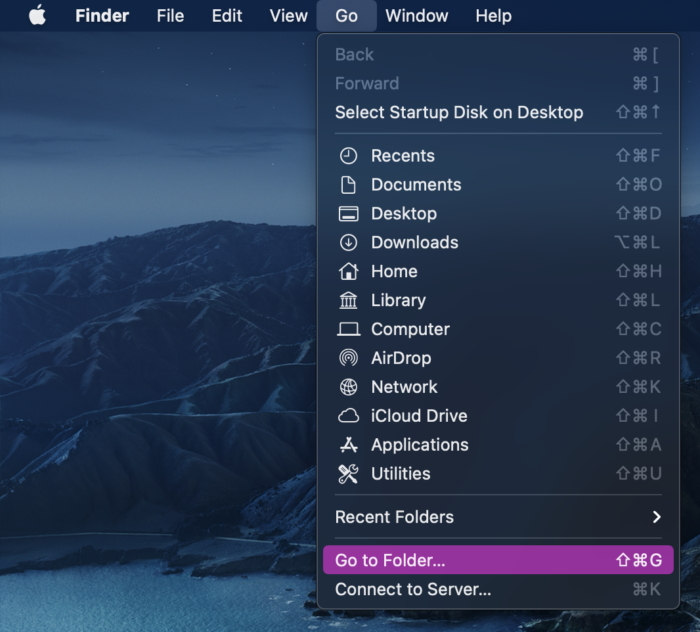Click the ⇧⌘U shortcut beside Utilities

(639, 474)
